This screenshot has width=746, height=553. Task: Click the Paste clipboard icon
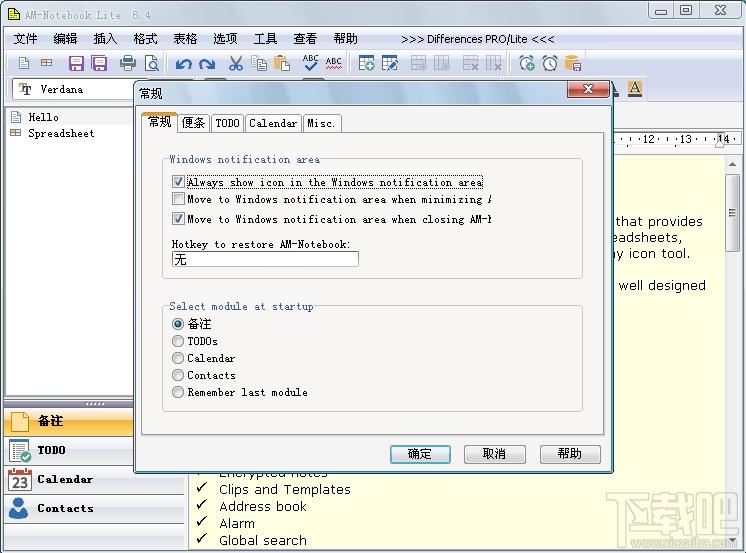pyautogui.click(x=282, y=63)
